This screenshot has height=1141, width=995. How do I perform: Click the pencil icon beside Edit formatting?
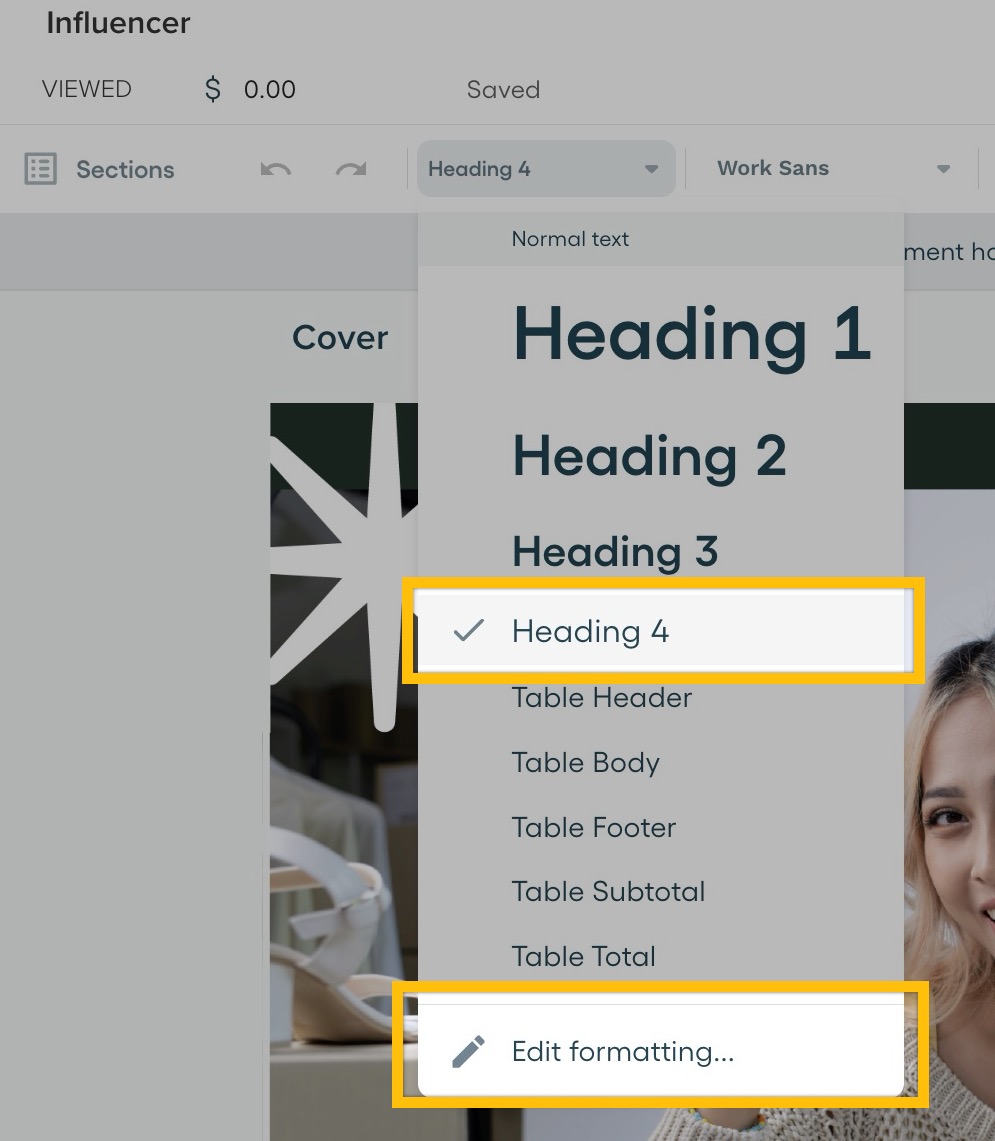click(x=468, y=1051)
